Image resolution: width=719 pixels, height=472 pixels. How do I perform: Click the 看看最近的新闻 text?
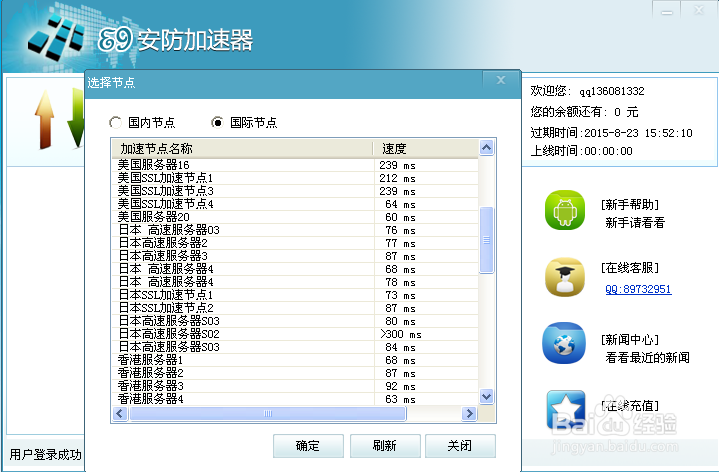647,358
